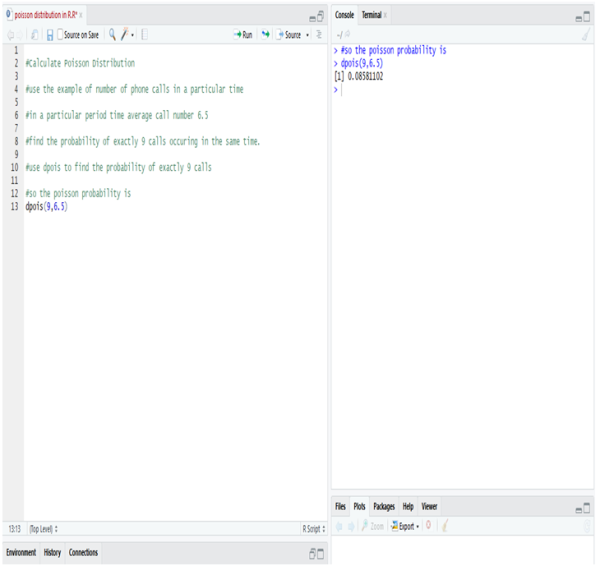Open the Packages tab
The width and height of the screenshot is (600, 566).
(x=383, y=507)
